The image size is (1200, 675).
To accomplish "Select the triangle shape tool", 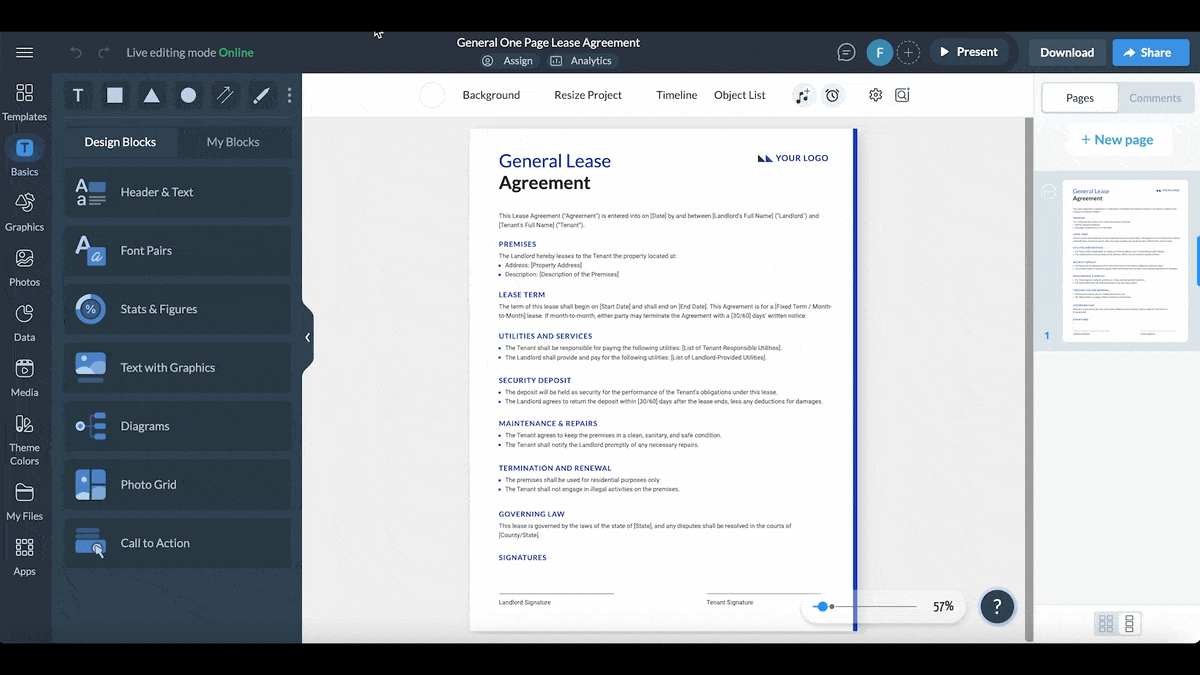I will pyautogui.click(x=151, y=95).
